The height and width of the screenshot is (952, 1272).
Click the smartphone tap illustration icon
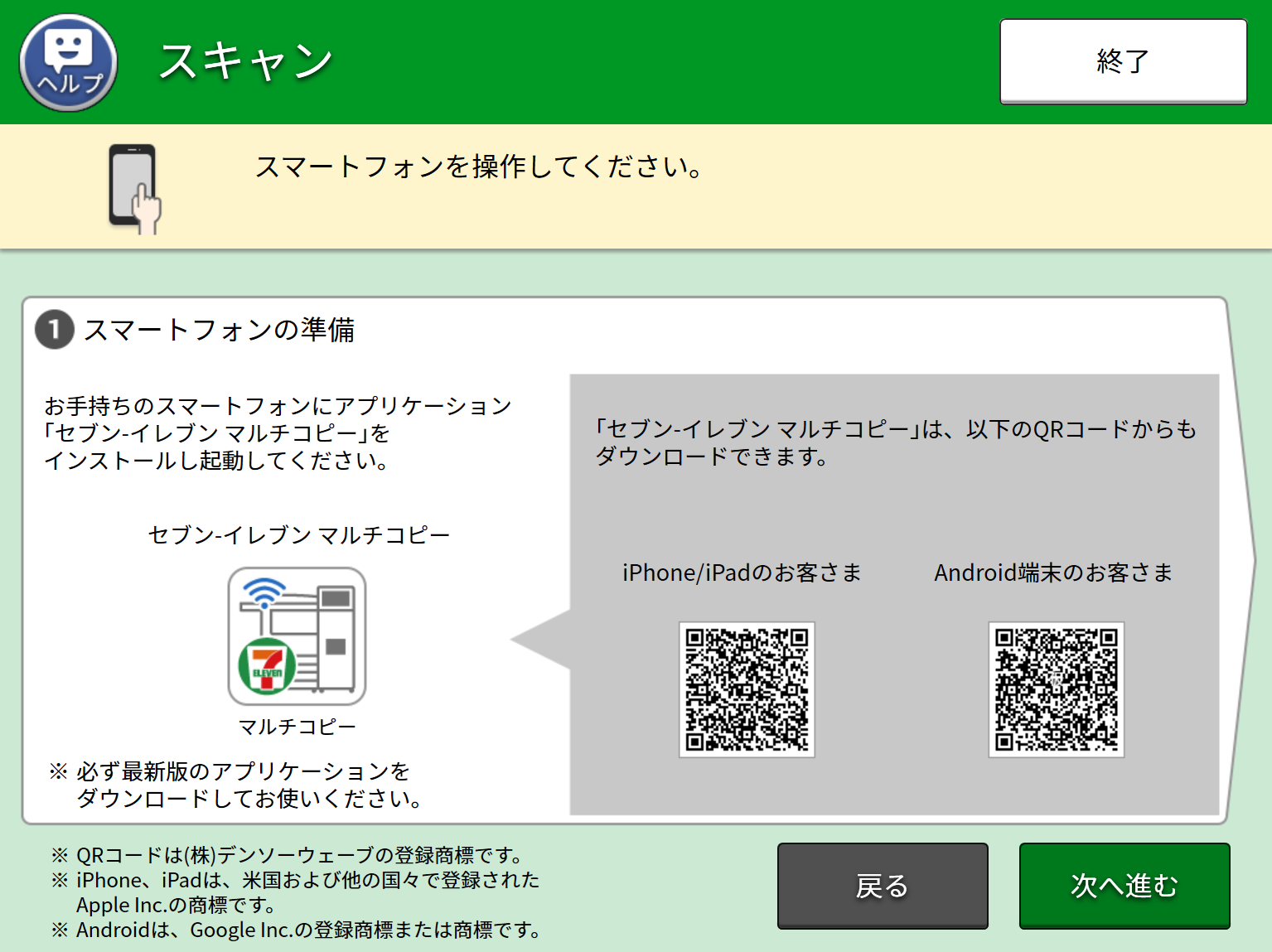(x=134, y=189)
